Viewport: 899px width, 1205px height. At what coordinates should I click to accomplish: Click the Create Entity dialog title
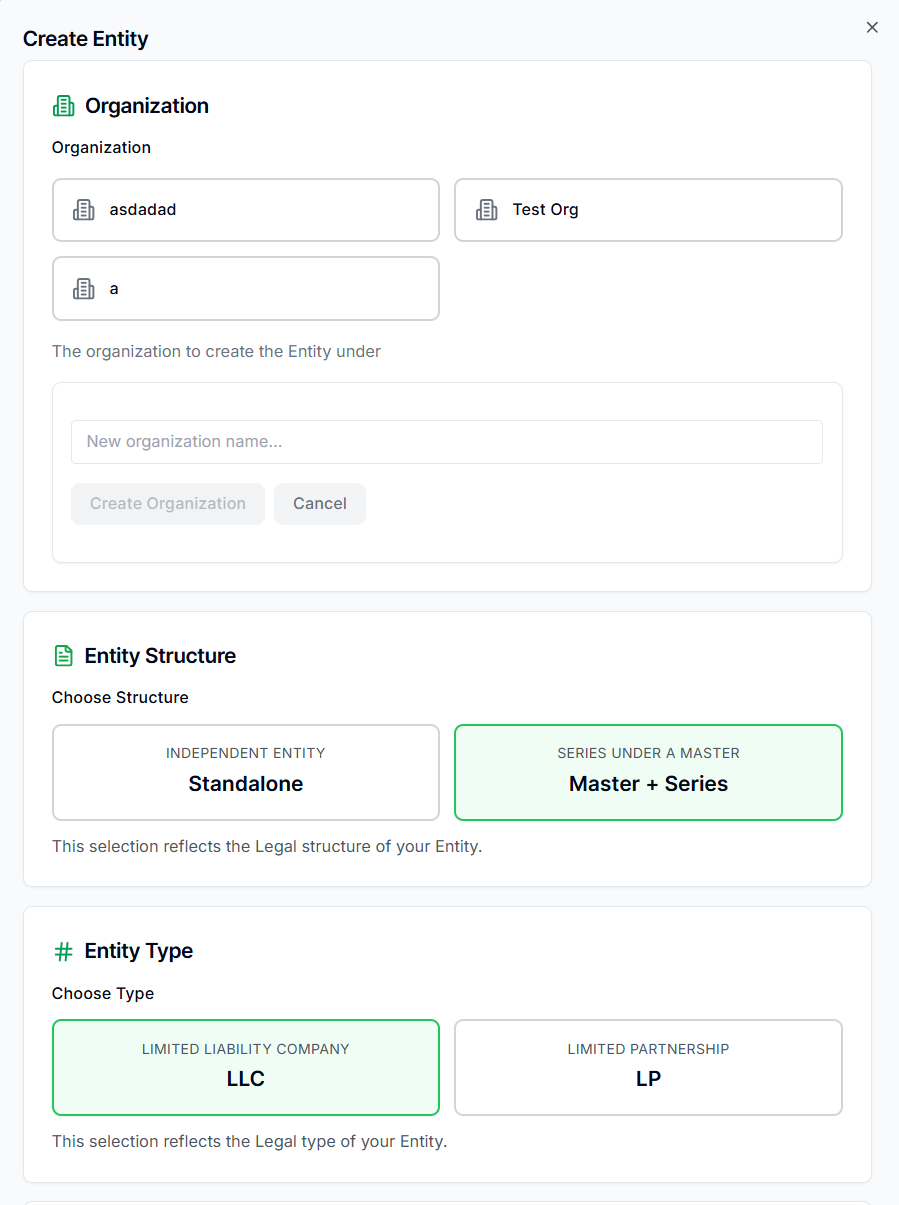86,39
